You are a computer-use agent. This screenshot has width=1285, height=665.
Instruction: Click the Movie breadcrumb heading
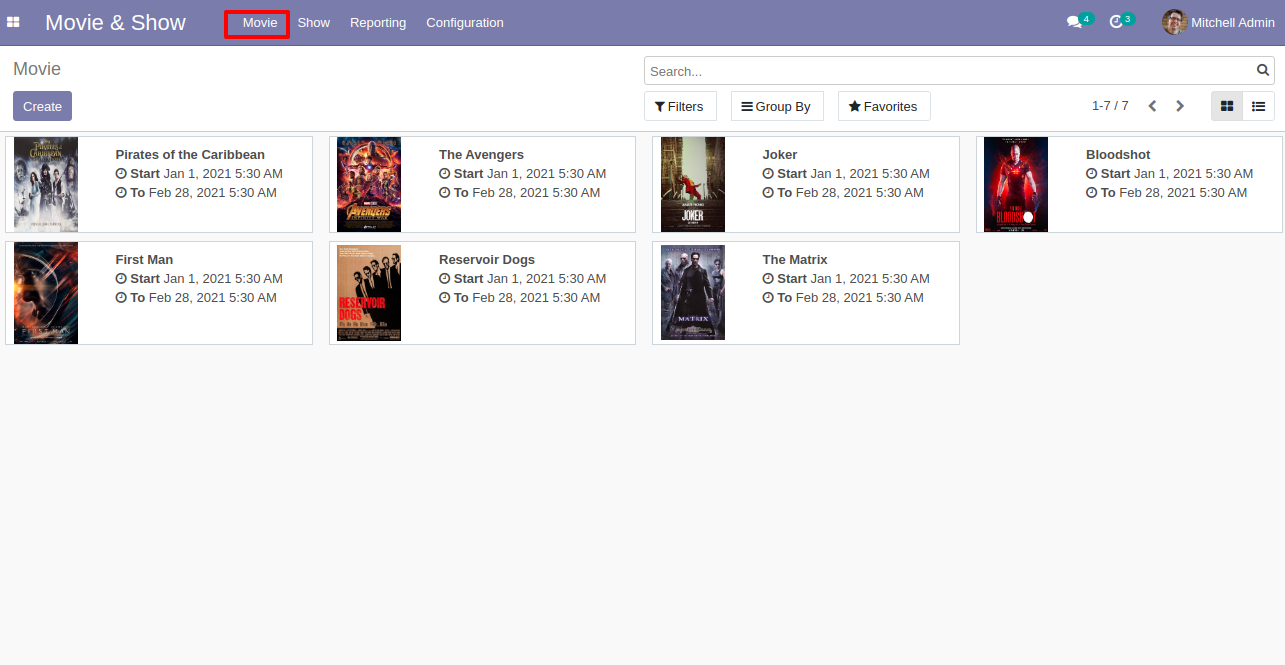tap(37, 69)
